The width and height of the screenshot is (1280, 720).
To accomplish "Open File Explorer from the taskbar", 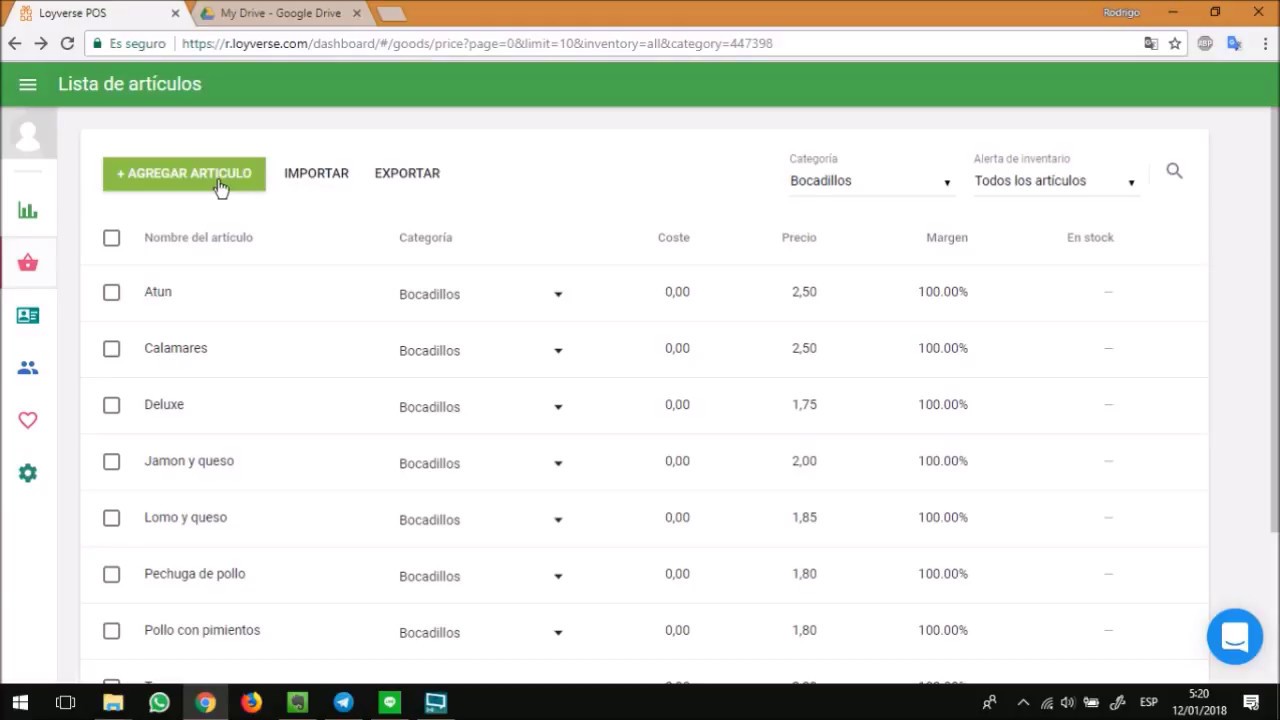I will pos(113,702).
